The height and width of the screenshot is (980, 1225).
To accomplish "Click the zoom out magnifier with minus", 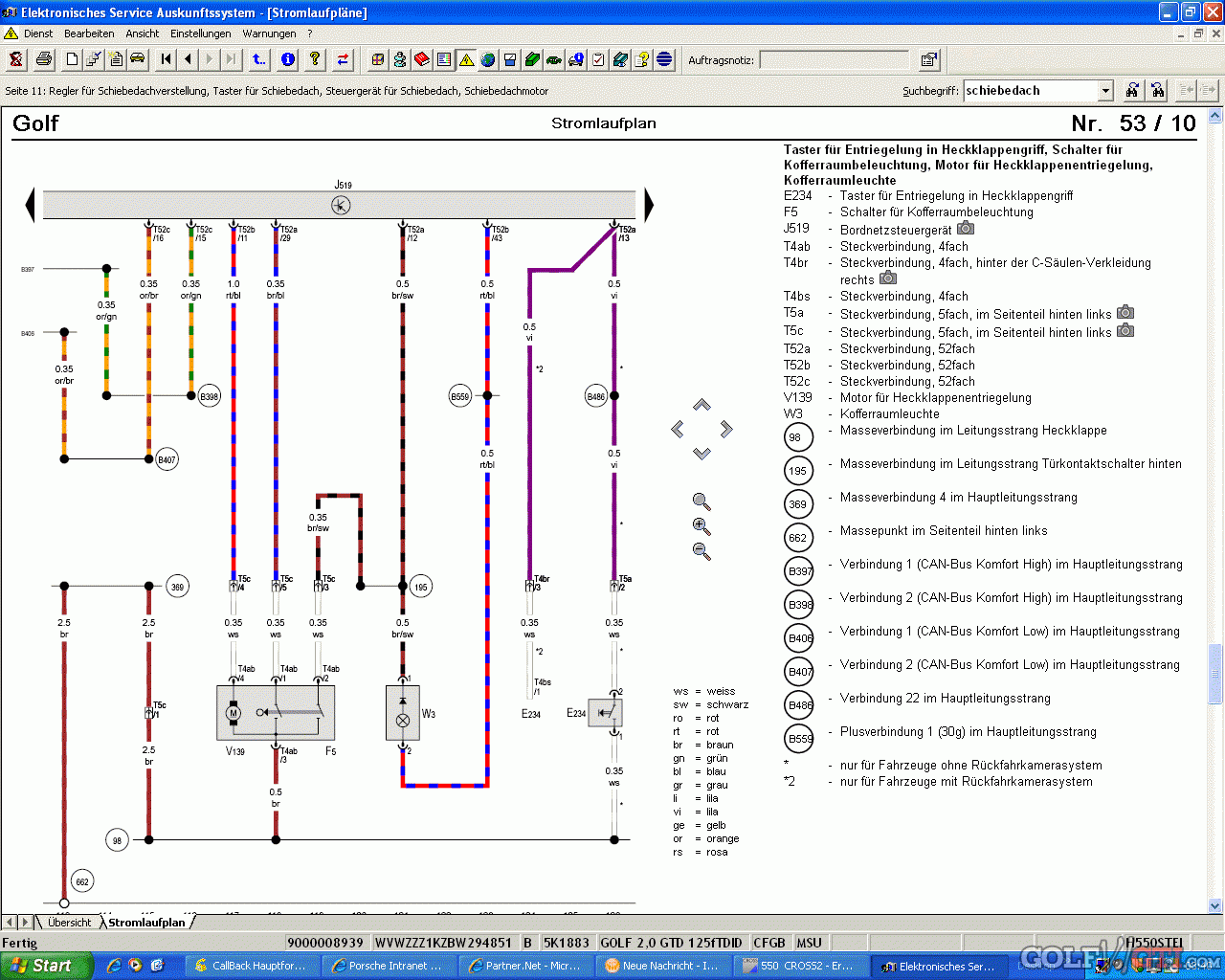I will 702,551.
